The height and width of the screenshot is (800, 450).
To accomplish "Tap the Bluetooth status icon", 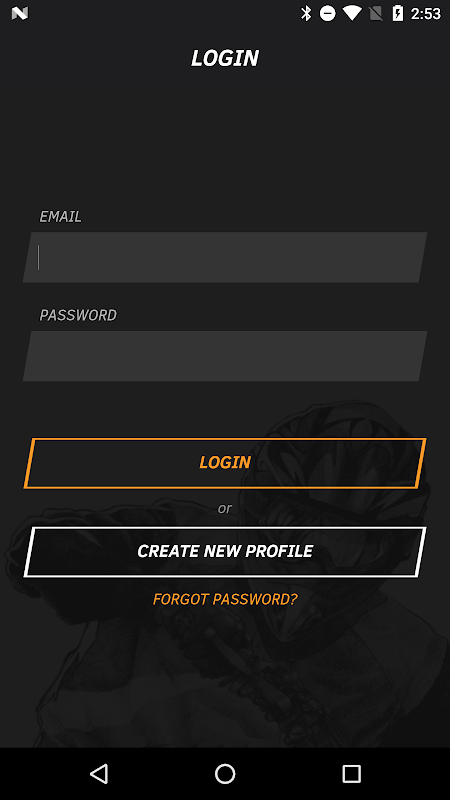I will [x=306, y=13].
